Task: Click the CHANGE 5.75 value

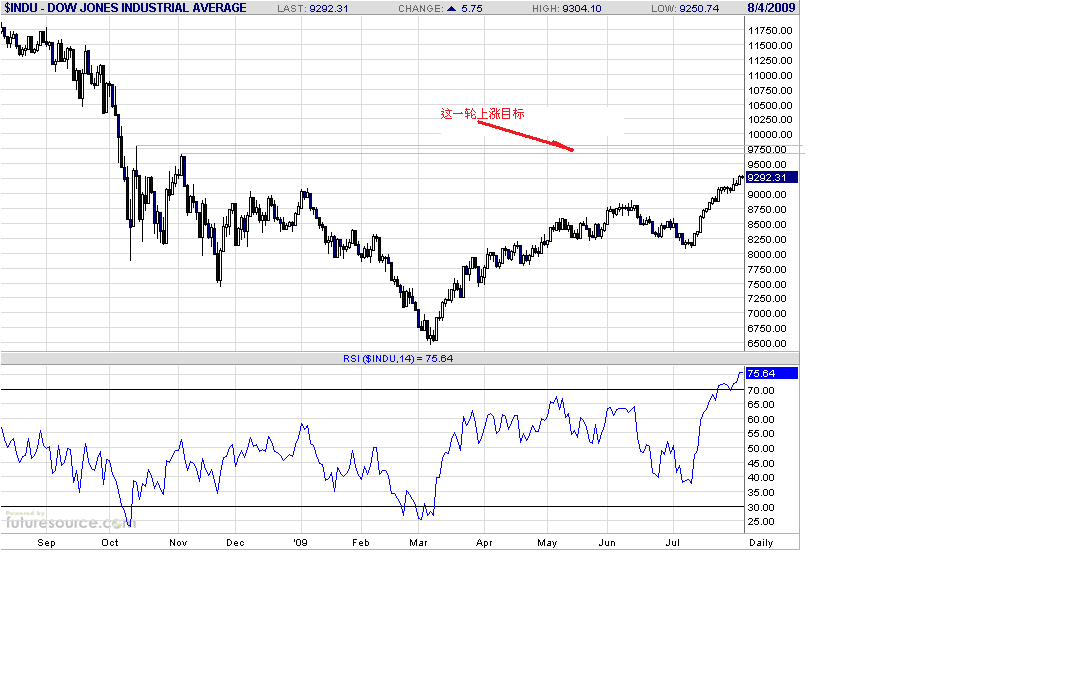Action: [x=440, y=9]
